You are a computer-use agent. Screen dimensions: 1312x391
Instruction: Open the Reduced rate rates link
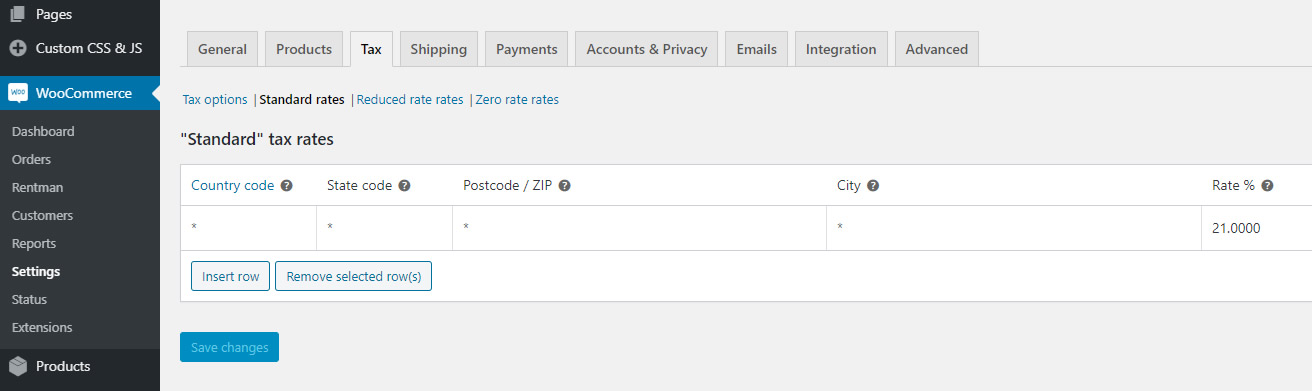[410, 100]
